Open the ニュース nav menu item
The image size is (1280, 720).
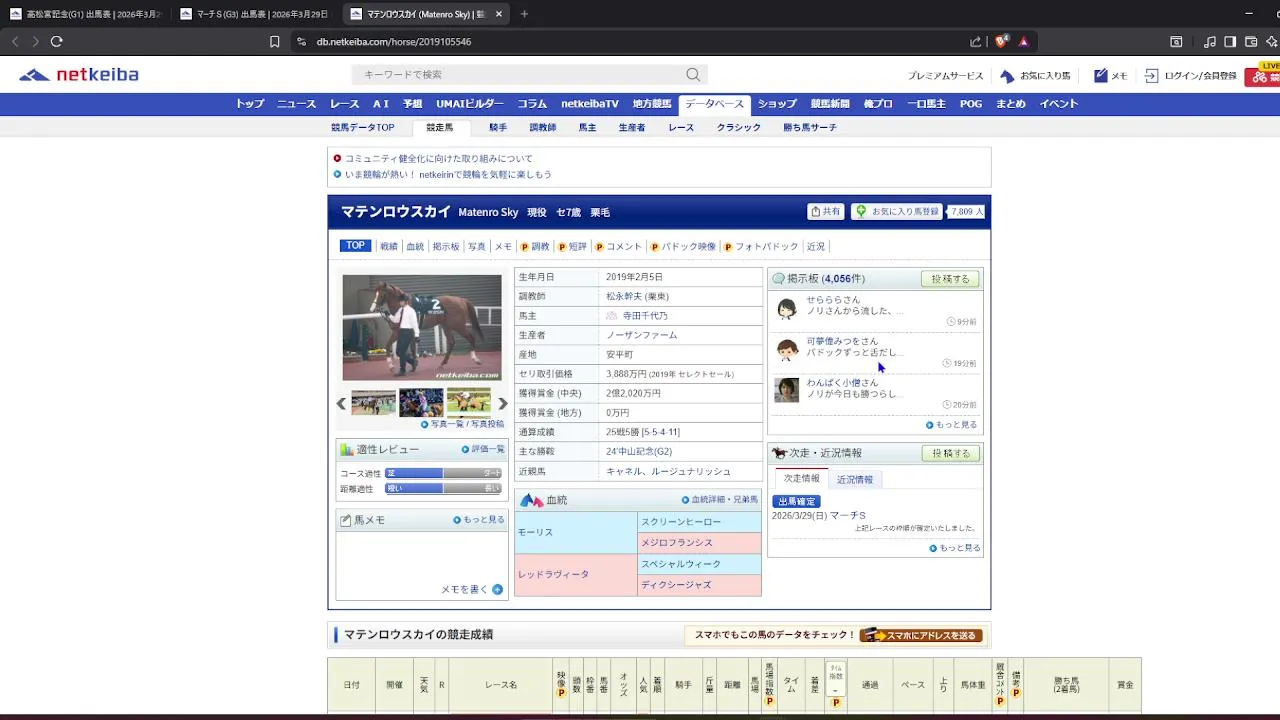296,104
